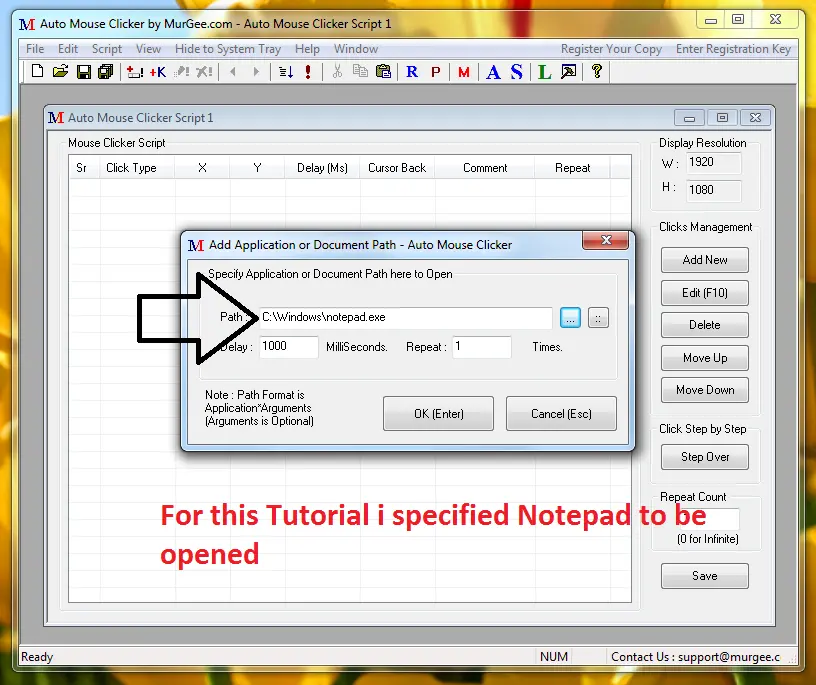
Task: Click the Step Over button
Action: (705, 456)
